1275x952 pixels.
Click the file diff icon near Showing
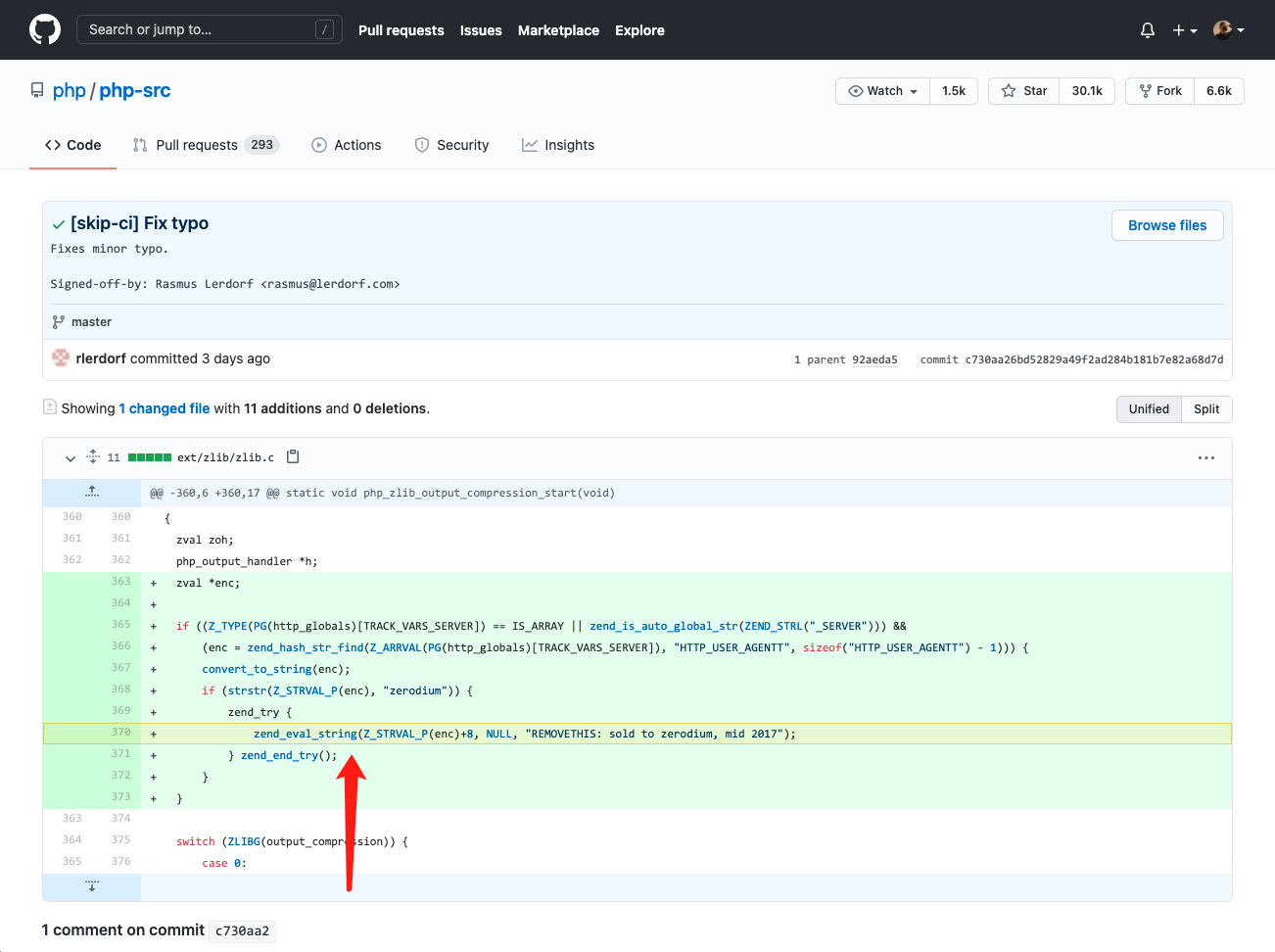pyautogui.click(x=50, y=406)
